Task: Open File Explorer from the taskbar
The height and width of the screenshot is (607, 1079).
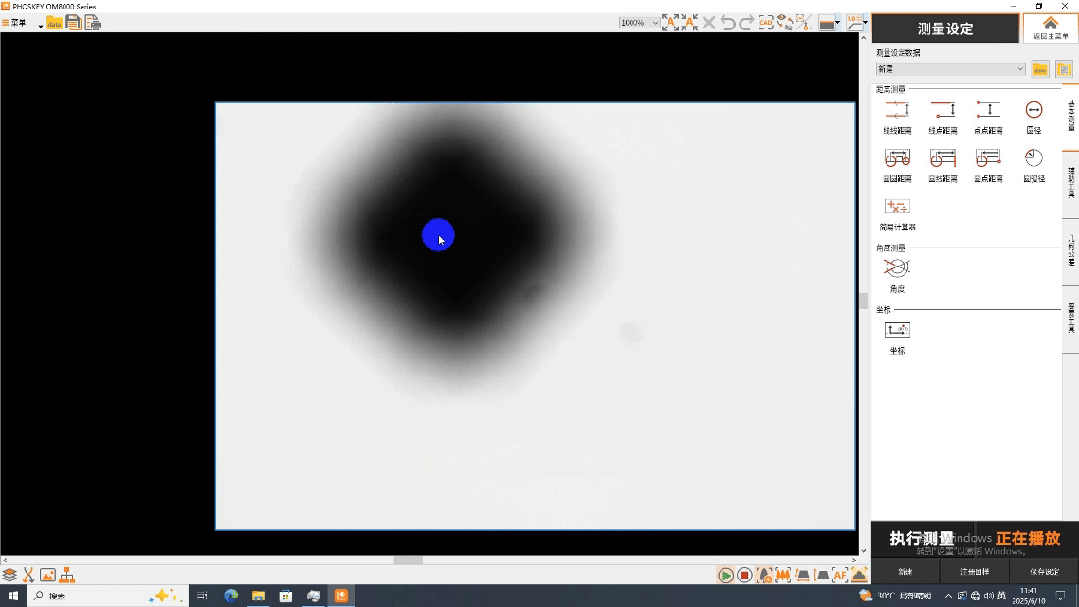Action: click(258, 595)
